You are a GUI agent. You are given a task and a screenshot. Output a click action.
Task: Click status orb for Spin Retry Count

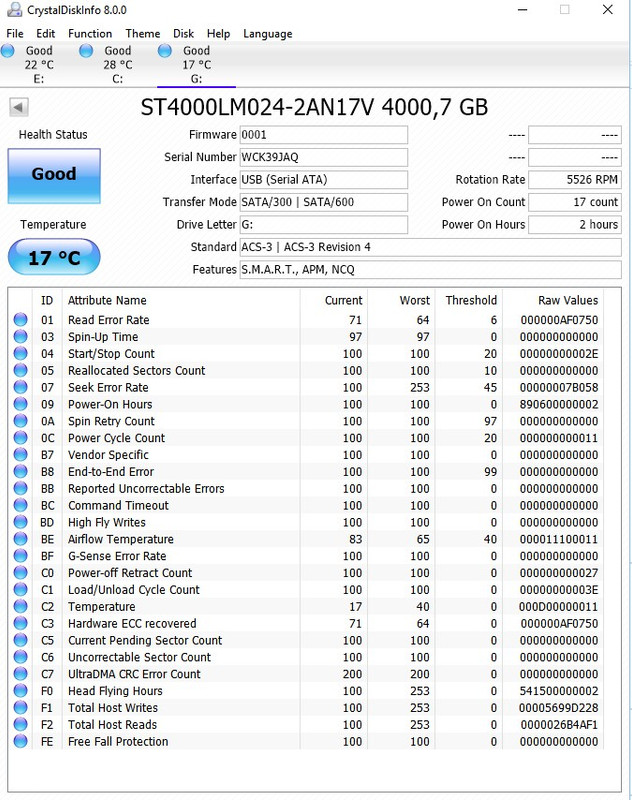(x=20, y=420)
